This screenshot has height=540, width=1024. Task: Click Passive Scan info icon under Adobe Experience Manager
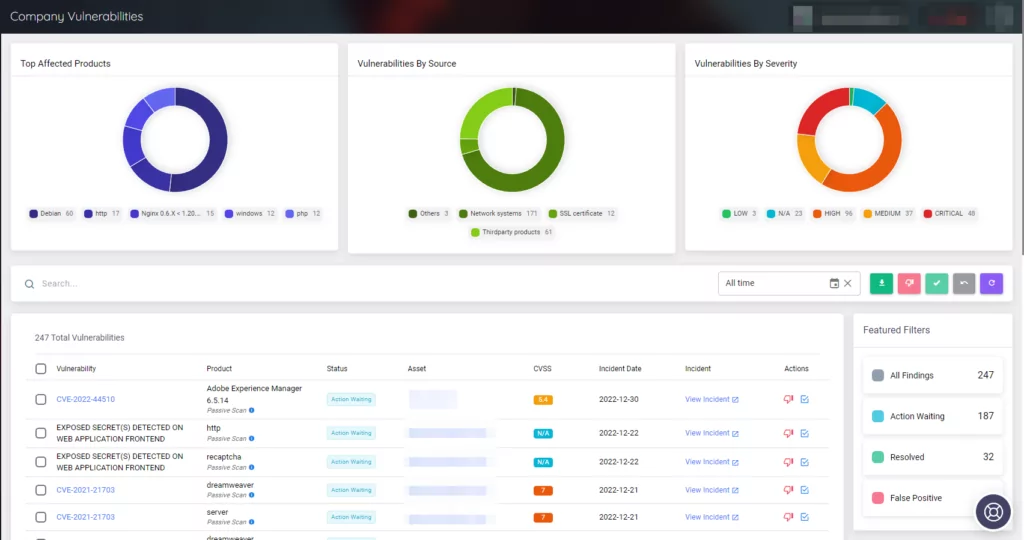(x=251, y=411)
